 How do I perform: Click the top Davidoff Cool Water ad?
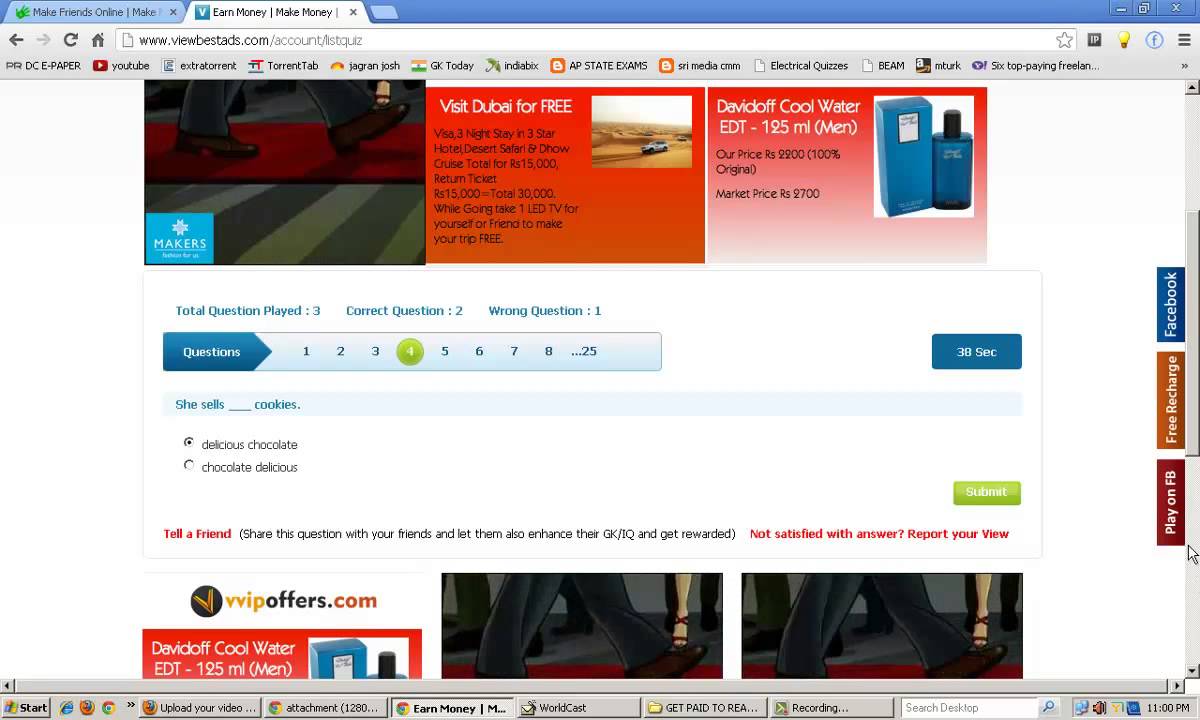point(848,175)
